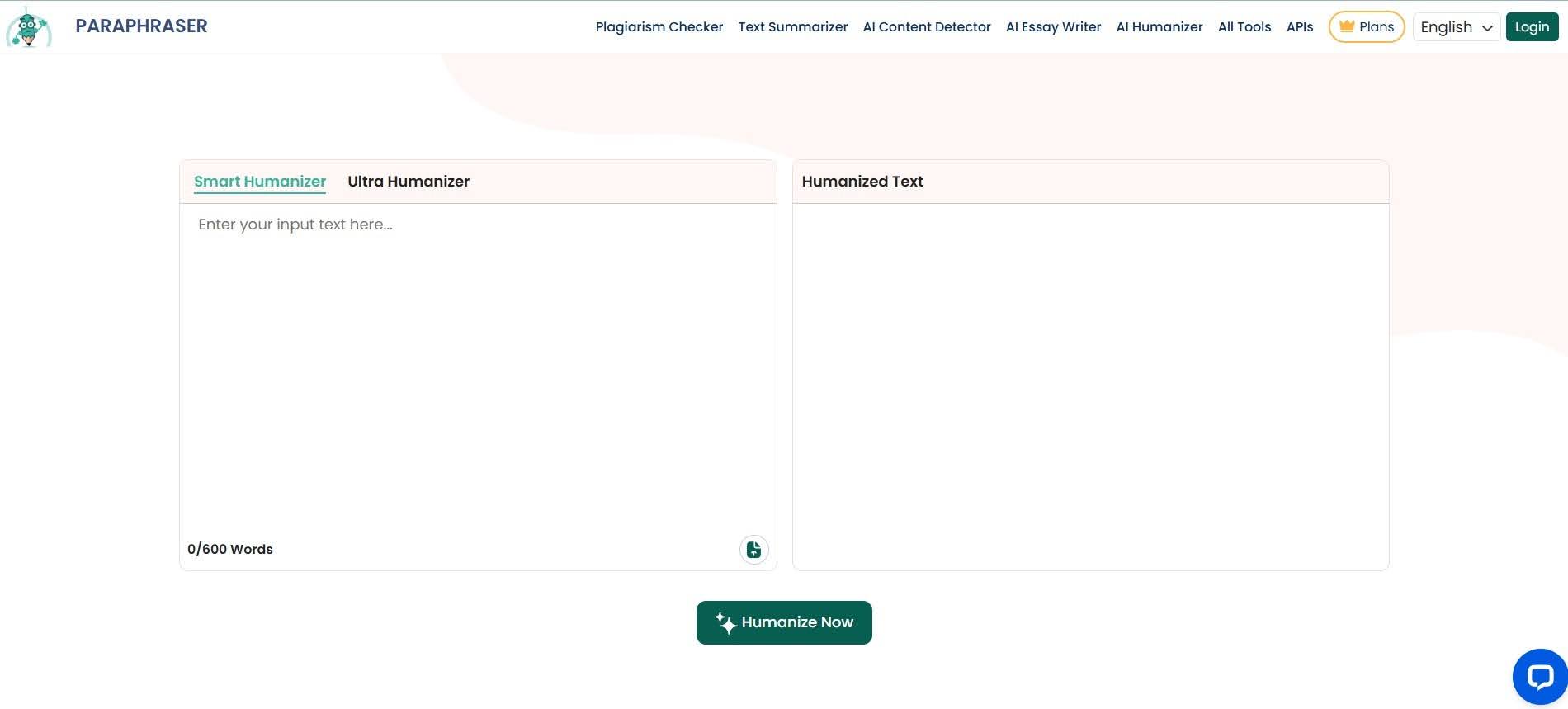Viewport: 1568px width, 709px height.
Task: Click the file upload icon in input box
Action: coord(753,550)
